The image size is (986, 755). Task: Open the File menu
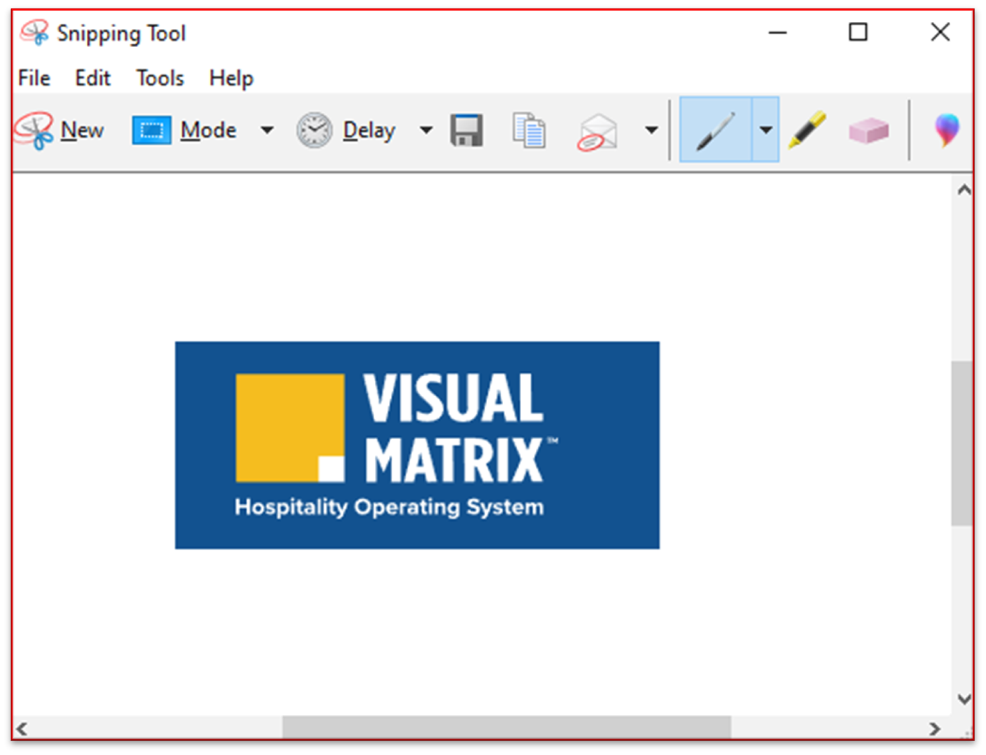pos(34,78)
